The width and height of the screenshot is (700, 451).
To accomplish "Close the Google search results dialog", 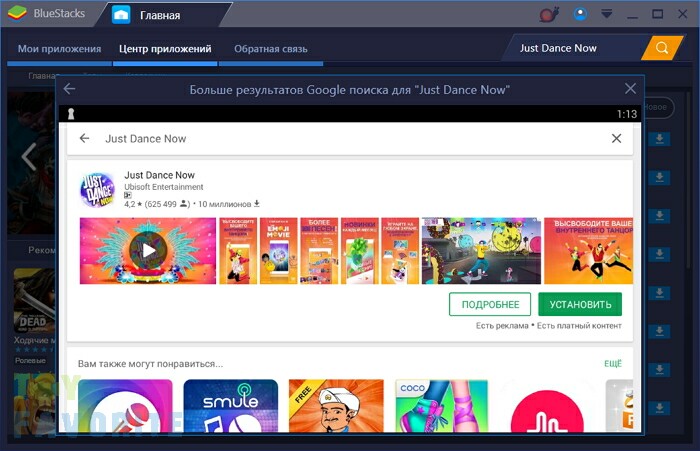I will [x=630, y=88].
